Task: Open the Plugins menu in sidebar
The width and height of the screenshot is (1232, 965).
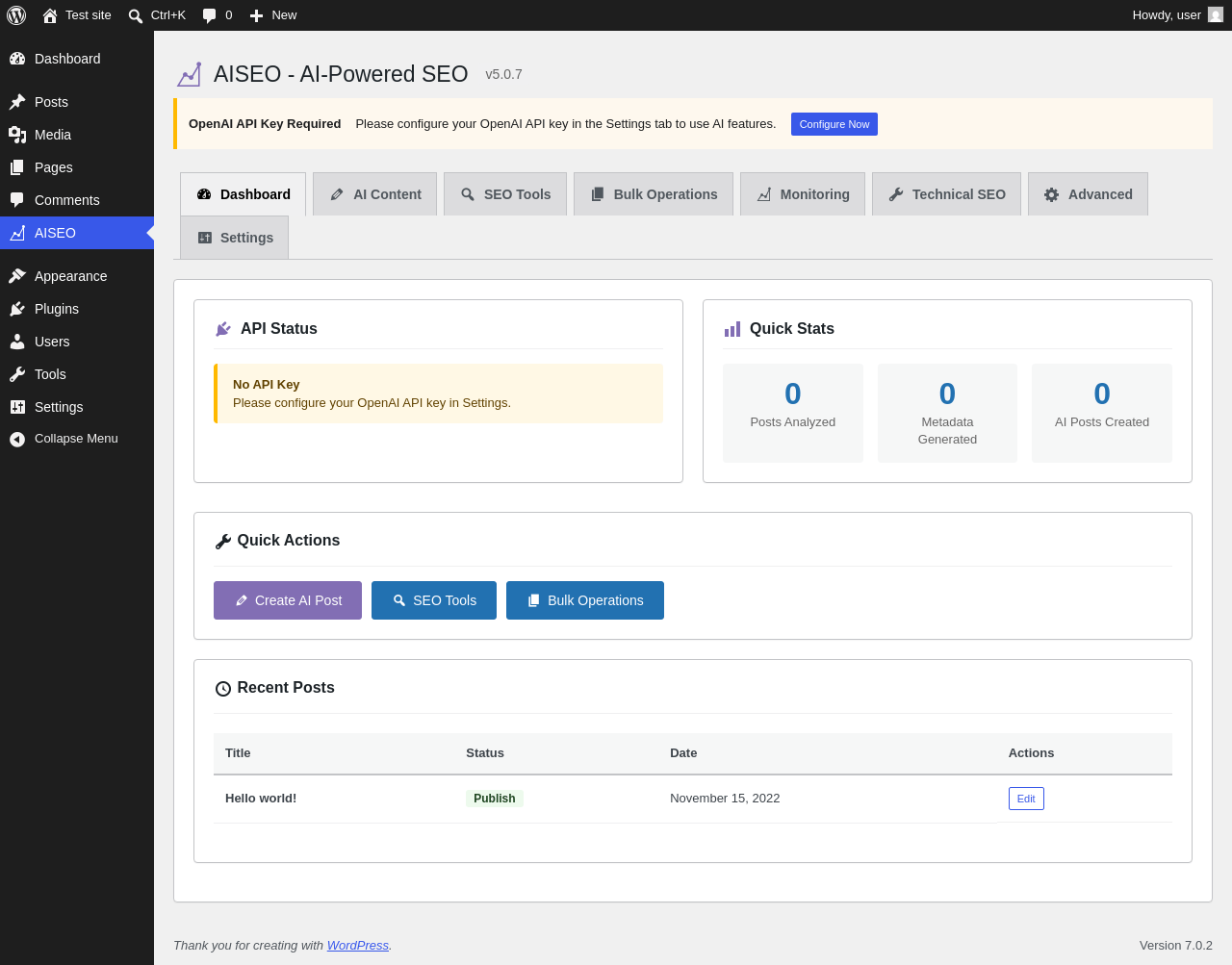Action: click(77, 309)
